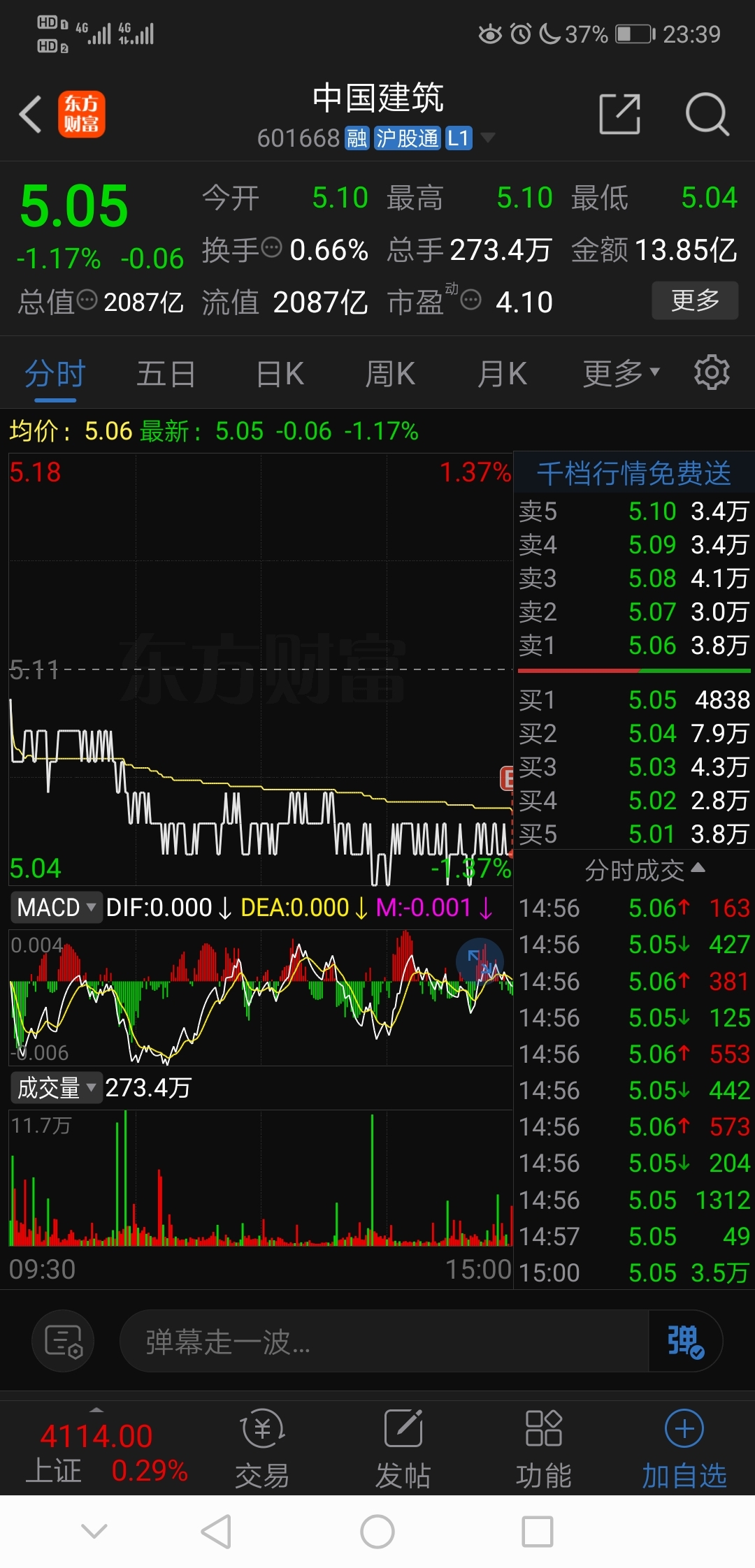This screenshot has width=755, height=1568.
Task: Tap the 沪股通 badge
Action: tap(407, 138)
